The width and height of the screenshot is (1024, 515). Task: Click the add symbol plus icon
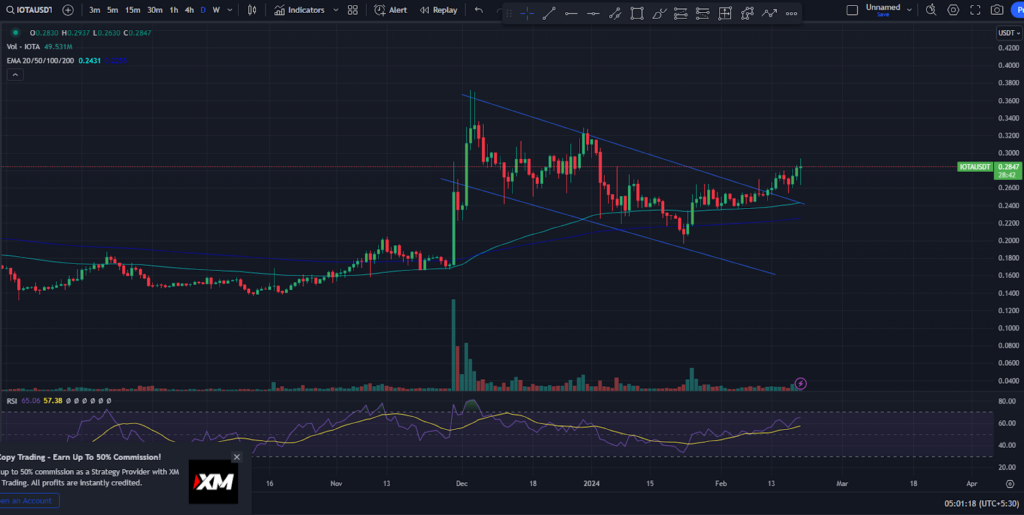point(68,10)
